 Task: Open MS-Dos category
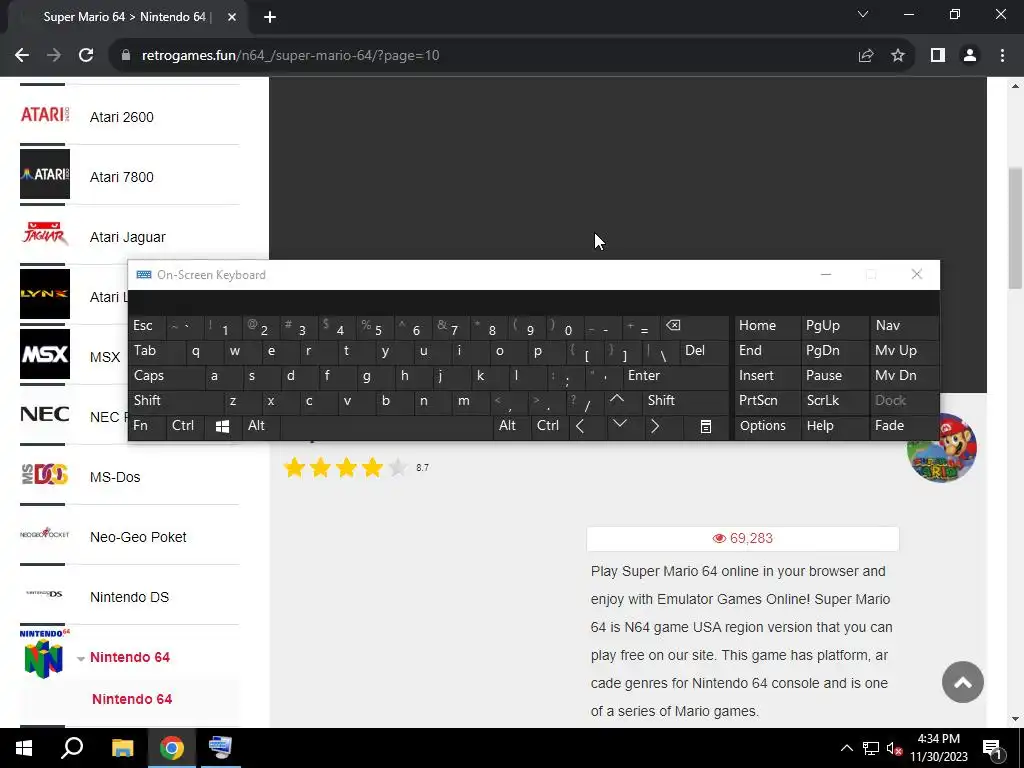(x=115, y=477)
